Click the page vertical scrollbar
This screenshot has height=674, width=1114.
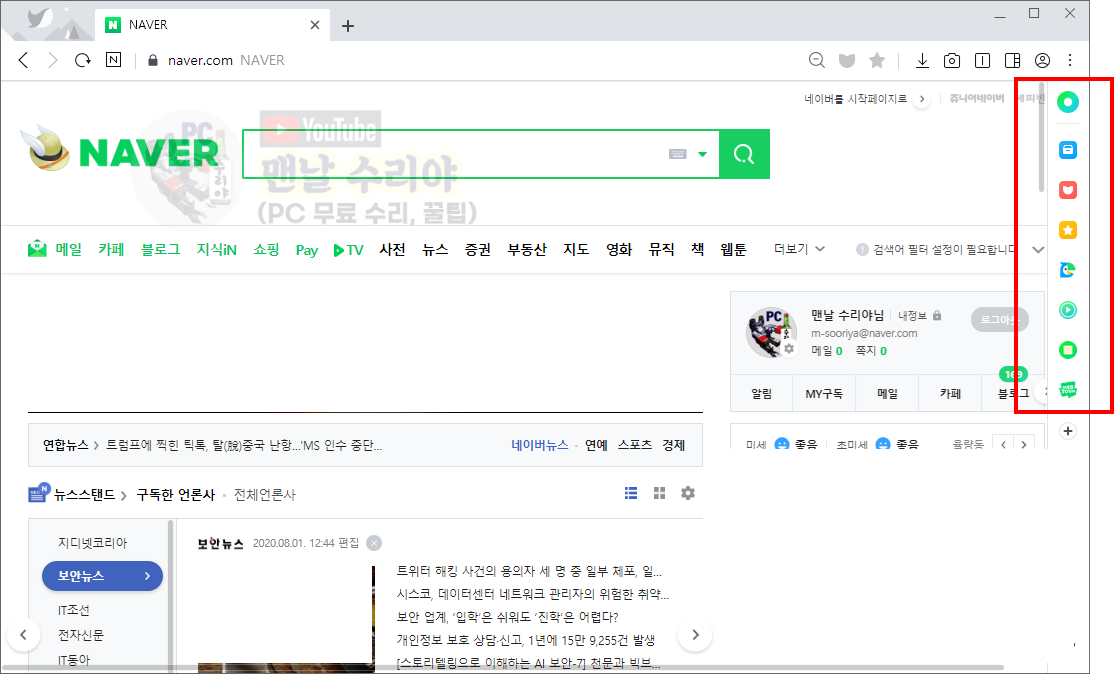pos(1042,138)
